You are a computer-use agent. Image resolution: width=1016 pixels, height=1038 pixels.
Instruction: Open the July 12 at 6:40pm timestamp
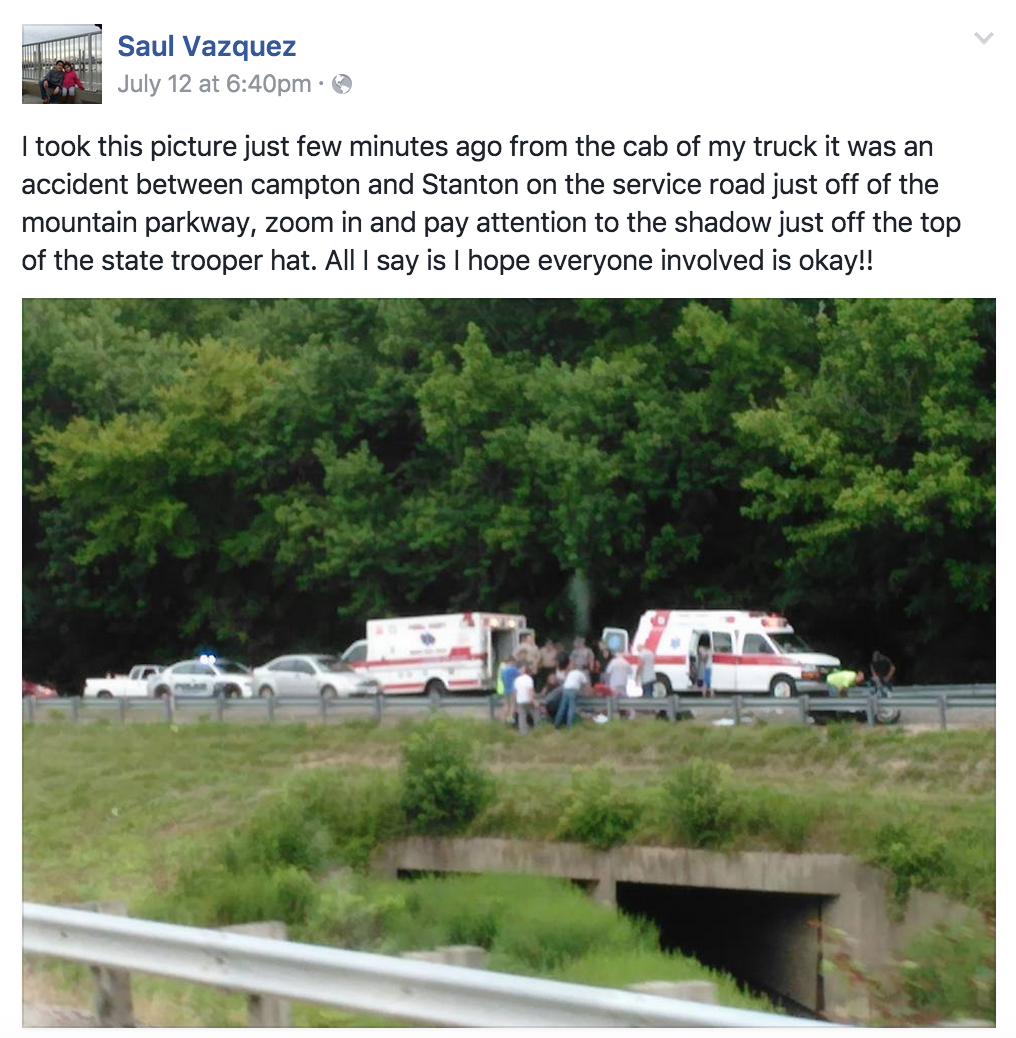[x=214, y=84]
